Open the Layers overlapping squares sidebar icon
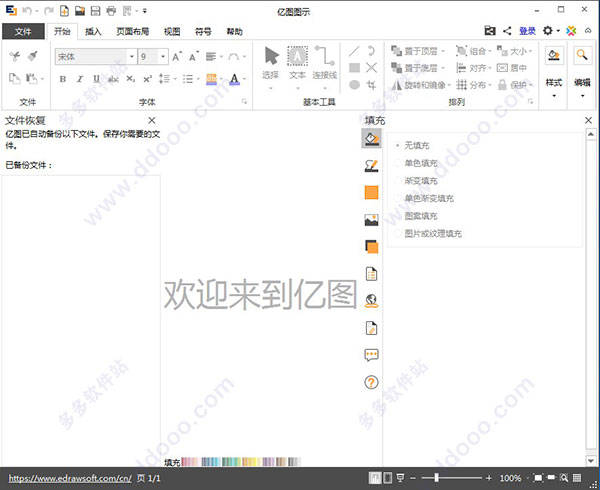Viewport: 600px width, 490px height. [371, 247]
